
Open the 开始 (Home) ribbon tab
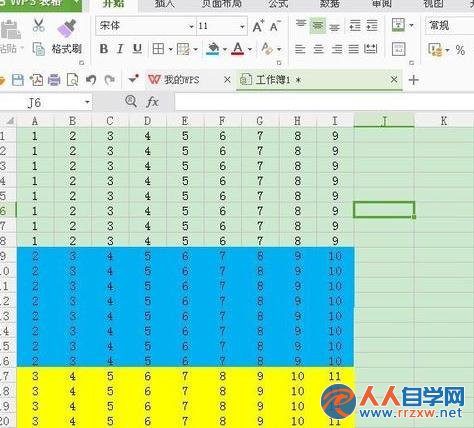pyautogui.click(x=114, y=4)
